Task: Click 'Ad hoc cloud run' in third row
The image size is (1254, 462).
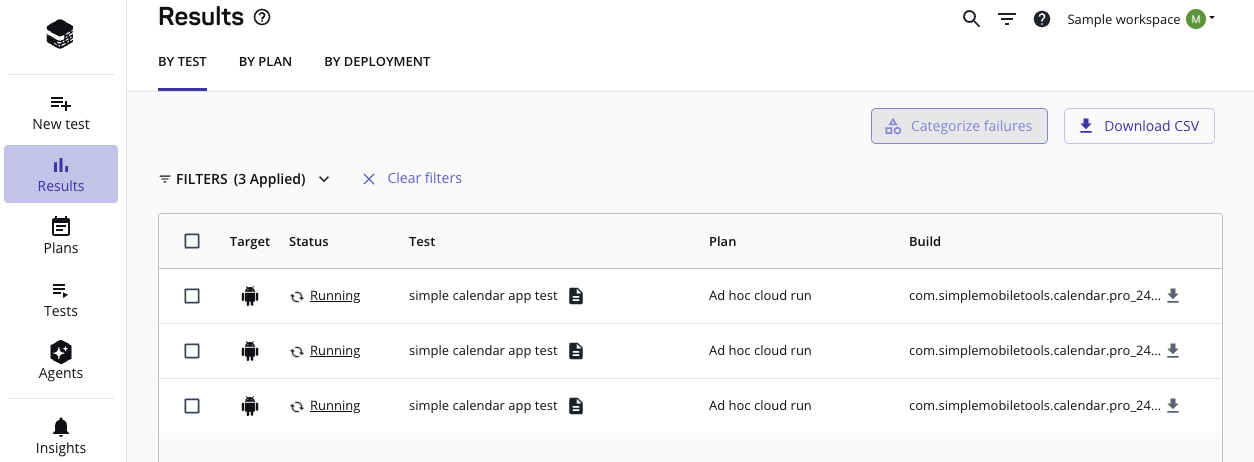Action: pyautogui.click(x=760, y=406)
